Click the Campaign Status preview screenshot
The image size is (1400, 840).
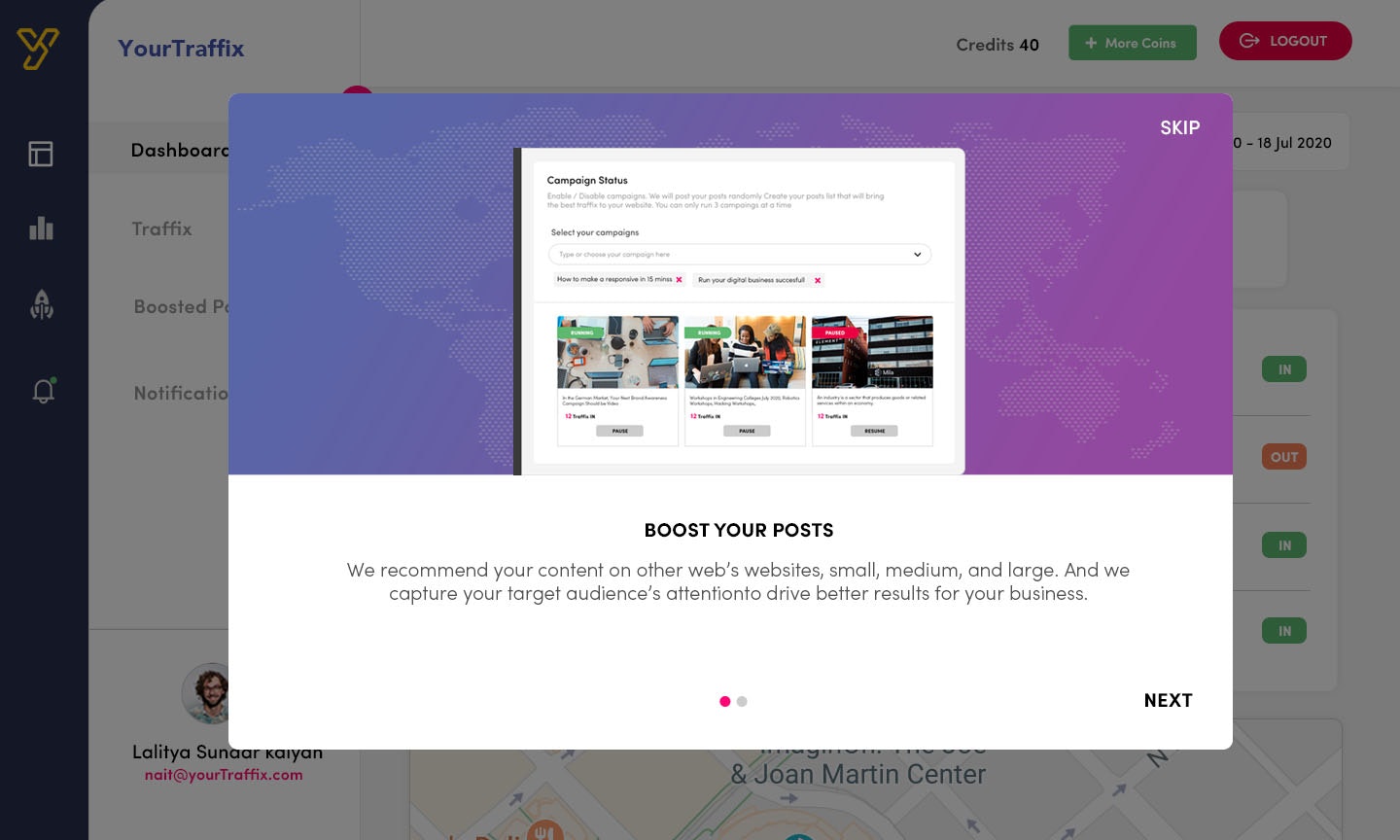tap(739, 311)
